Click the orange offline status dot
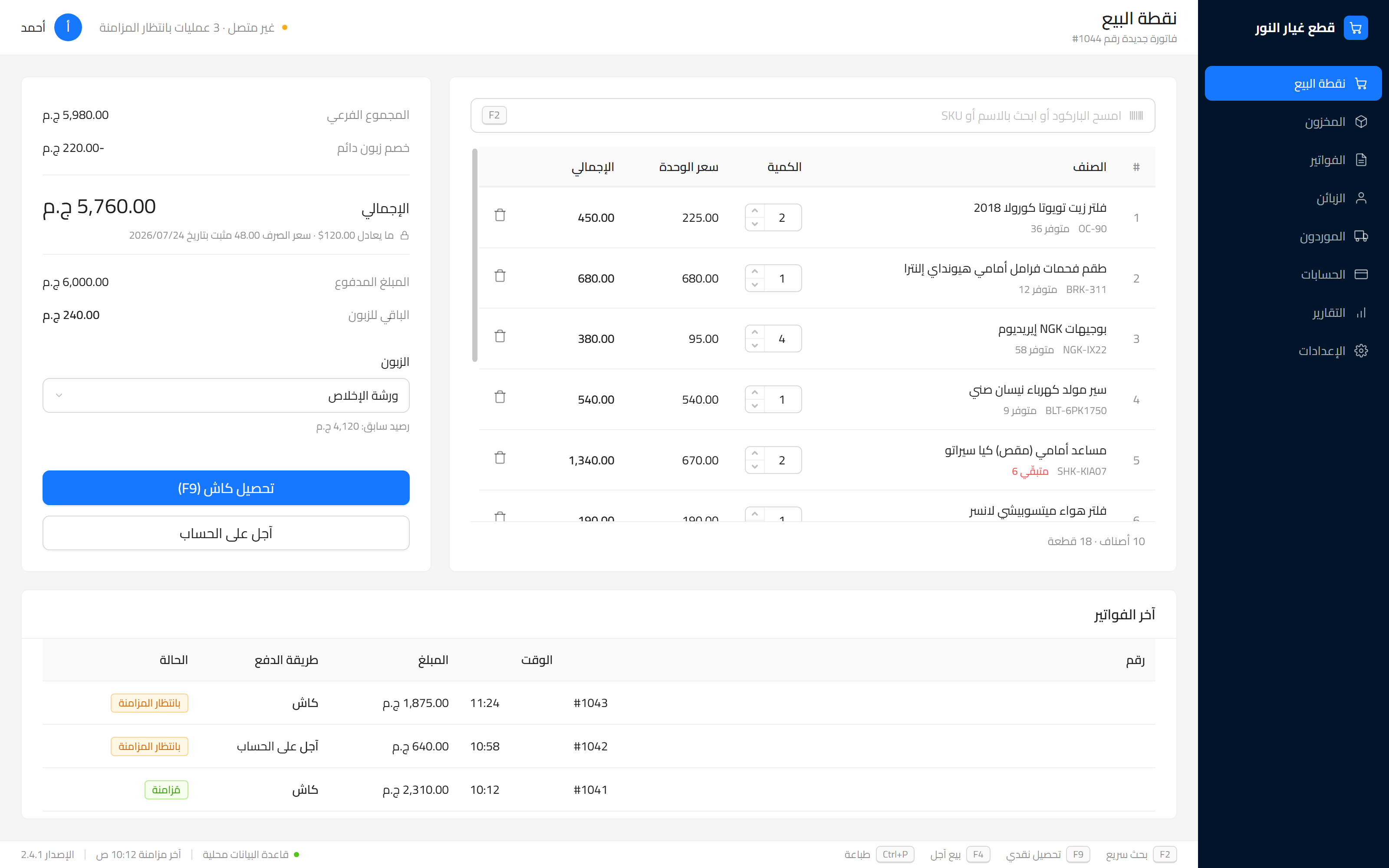Screen dimensions: 1389x868 pos(285,27)
